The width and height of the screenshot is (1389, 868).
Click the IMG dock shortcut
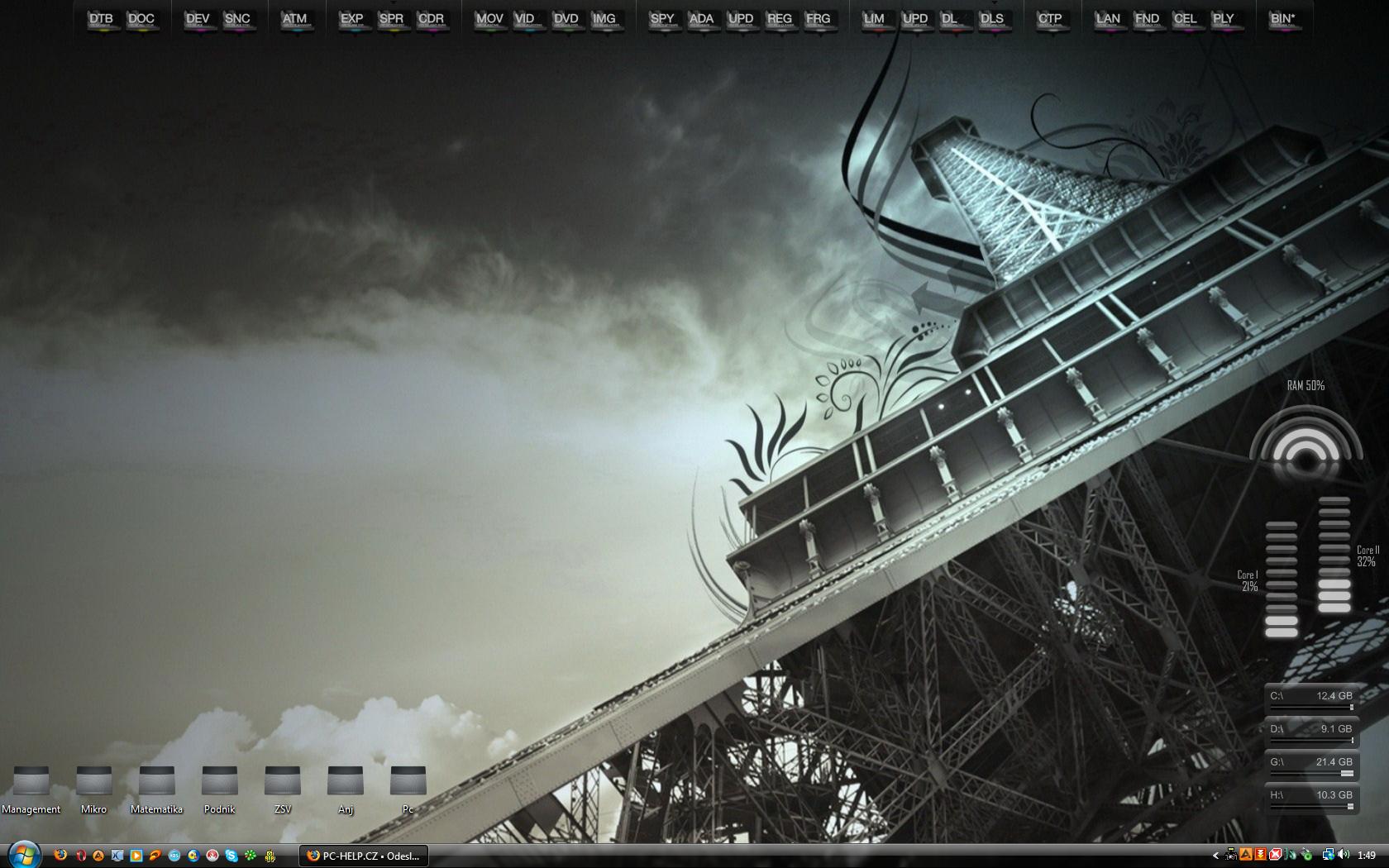(x=604, y=20)
